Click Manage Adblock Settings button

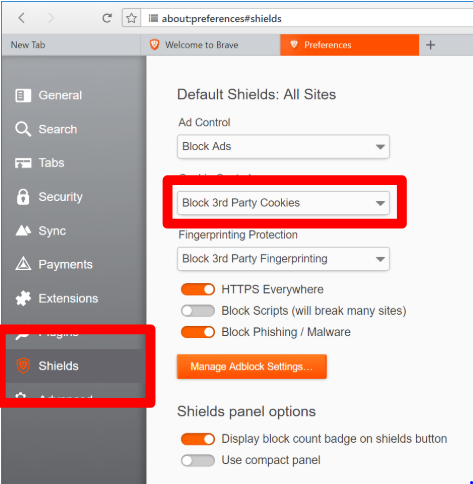click(x=252, y=367)
